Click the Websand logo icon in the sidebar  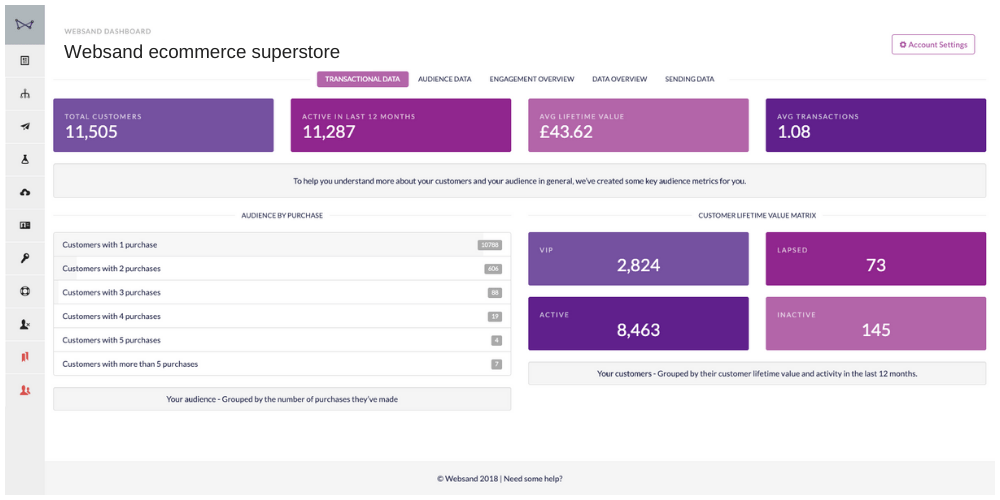pyautogui.click(x=25, y=25)
